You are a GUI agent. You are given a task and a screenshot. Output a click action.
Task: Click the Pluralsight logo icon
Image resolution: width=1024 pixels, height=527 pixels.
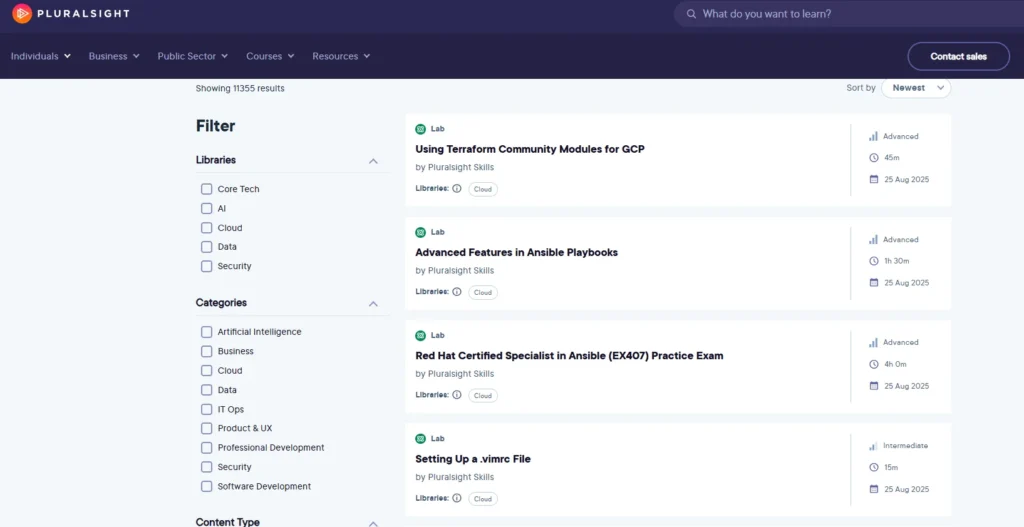click(x=22, y=13)
